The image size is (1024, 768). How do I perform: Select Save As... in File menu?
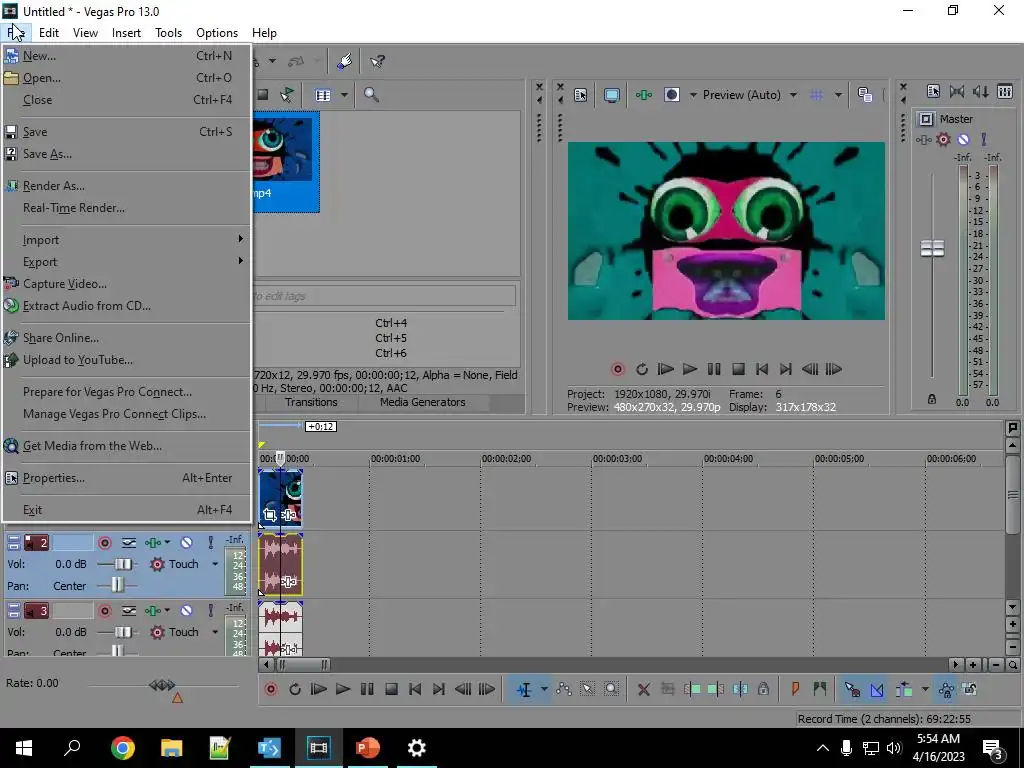point(127,154)
